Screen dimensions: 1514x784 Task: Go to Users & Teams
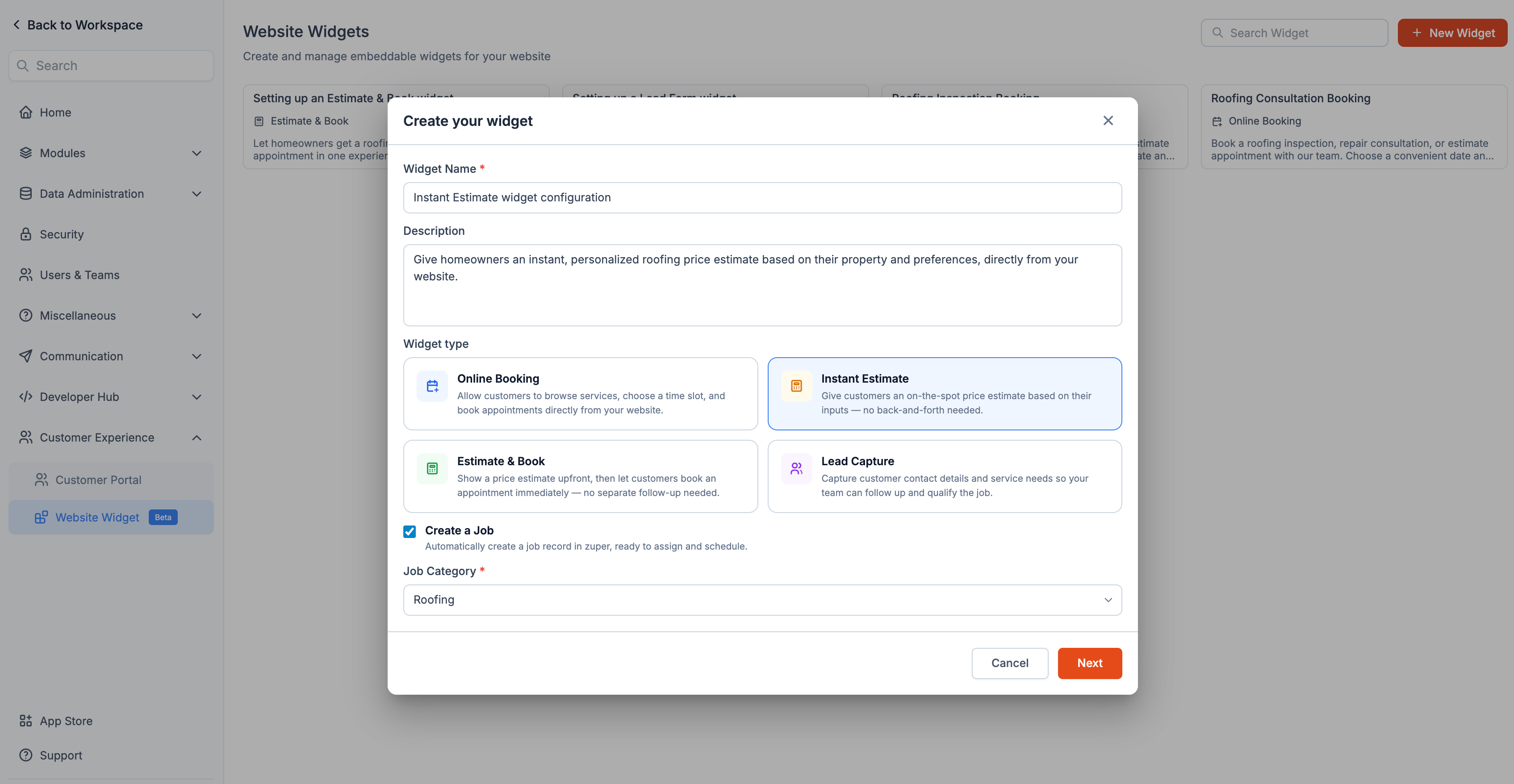(111, 275)
